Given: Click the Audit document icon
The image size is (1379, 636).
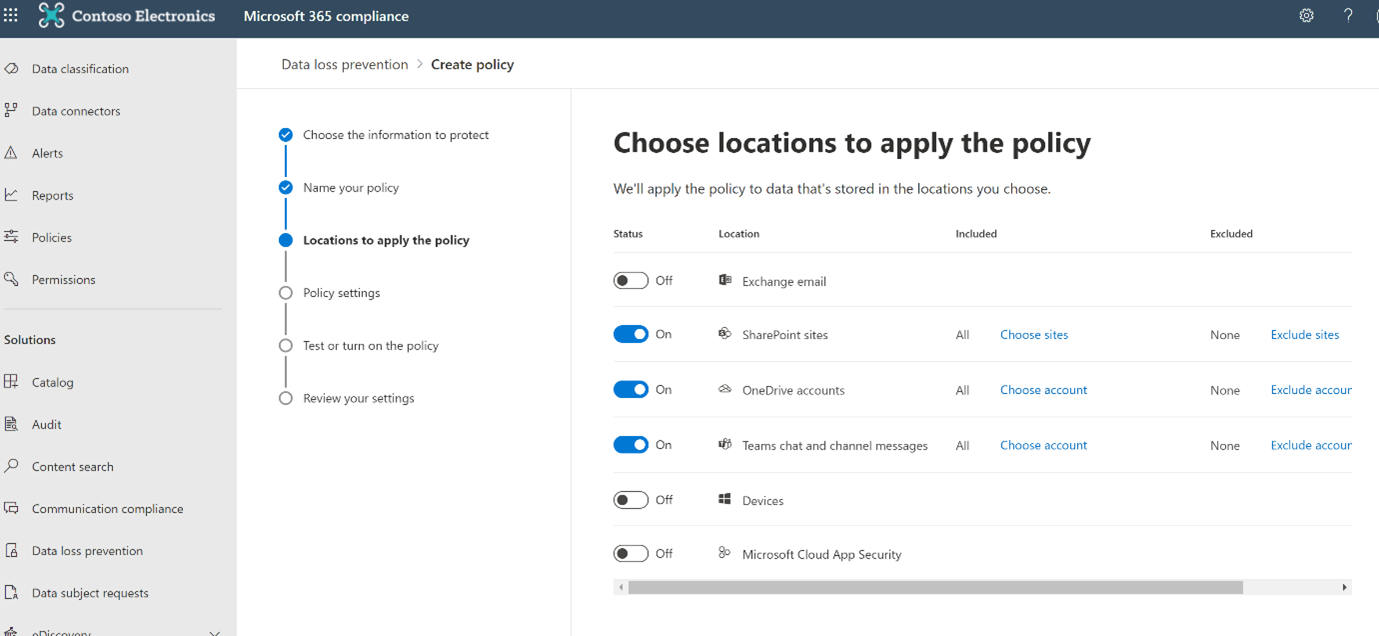Looking at the screenshot, I should pyautogui.click(x=11, y=424).
